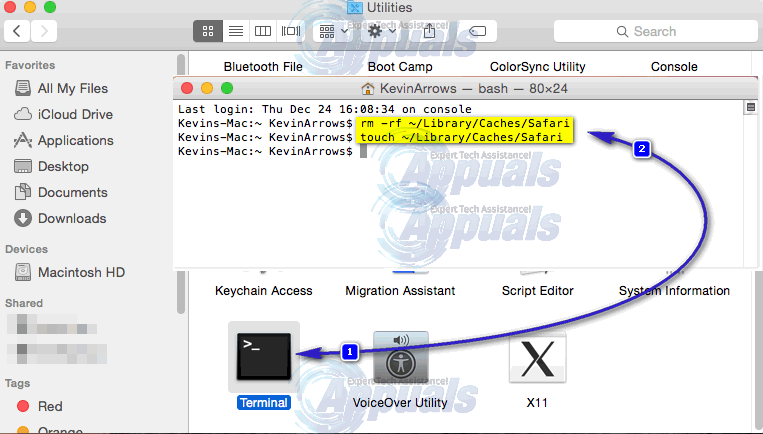Open iCloud Drive in sidebar

(63, 114)
